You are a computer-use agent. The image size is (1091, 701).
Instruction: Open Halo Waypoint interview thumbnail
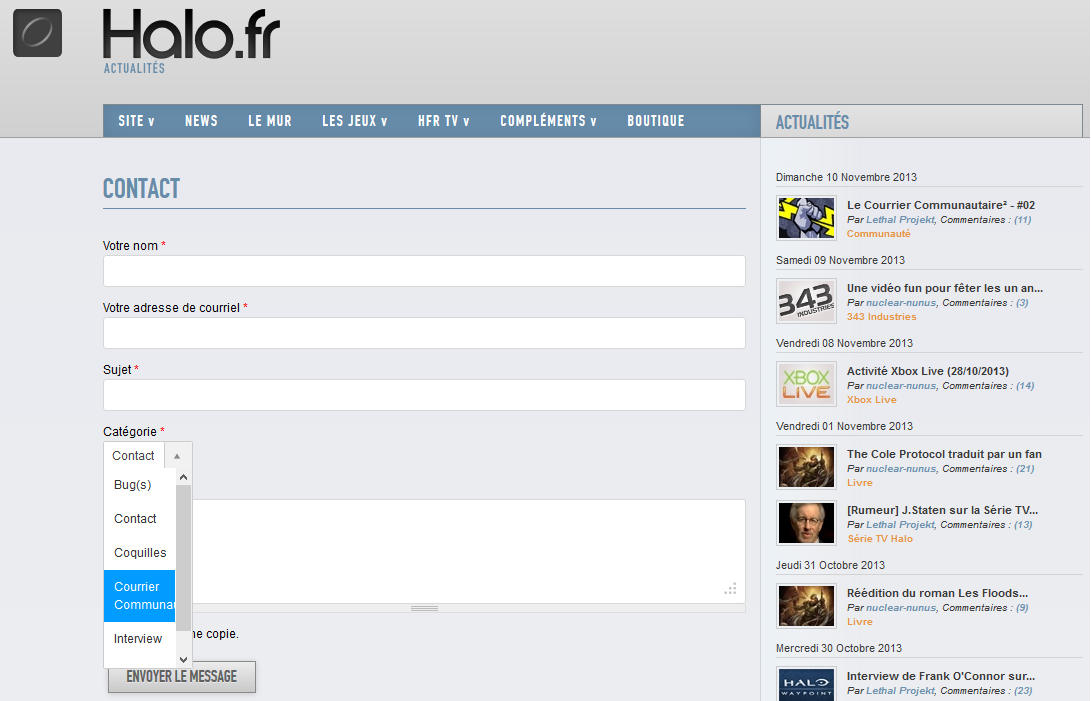coord(806,684)
